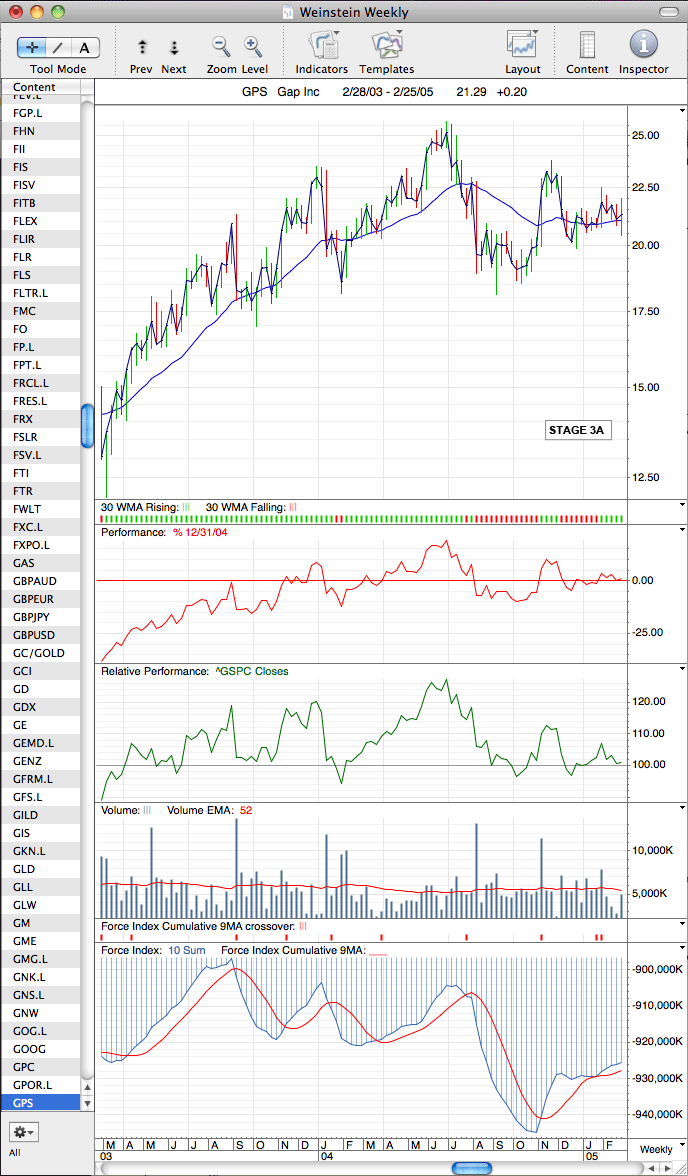Select GPOR.L in the symbol list
This screenshot has height=1176, width=688.
(41, 1084)
